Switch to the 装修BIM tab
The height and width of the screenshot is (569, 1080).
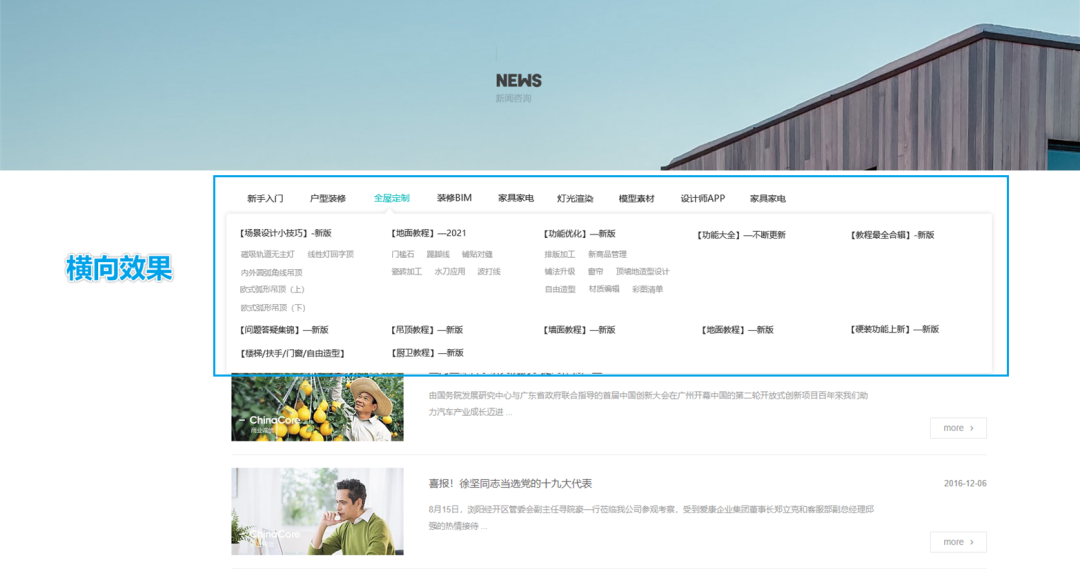click(x=454, y=199)
